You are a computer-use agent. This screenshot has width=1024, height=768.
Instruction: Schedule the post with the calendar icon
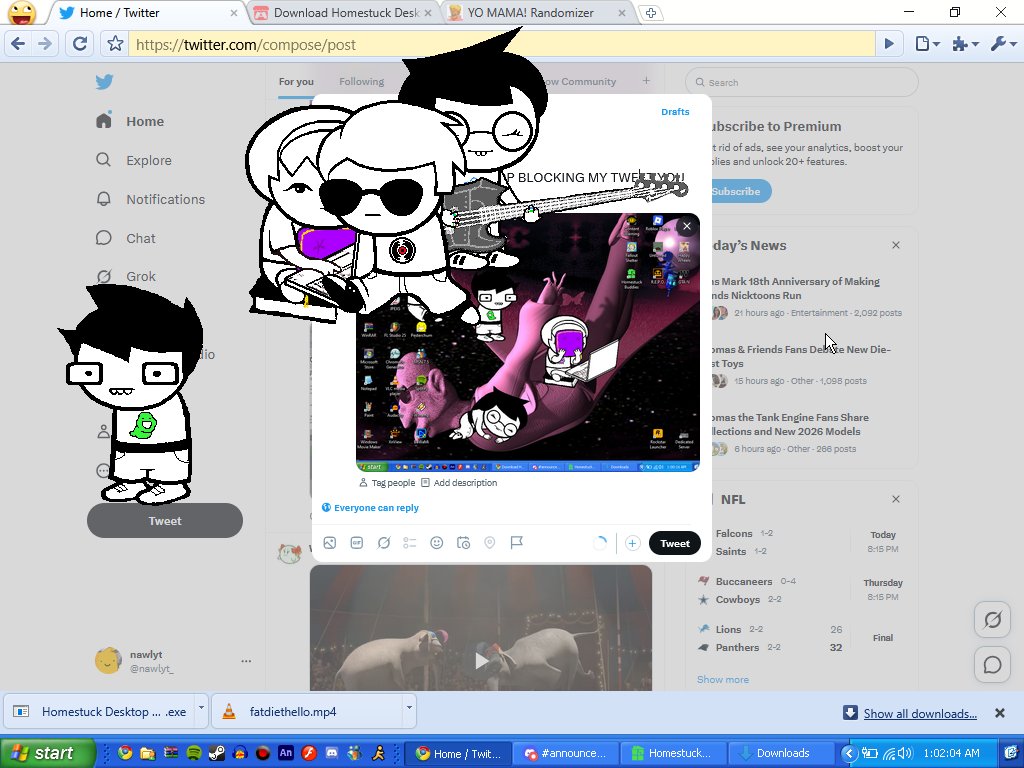[463, 543]
